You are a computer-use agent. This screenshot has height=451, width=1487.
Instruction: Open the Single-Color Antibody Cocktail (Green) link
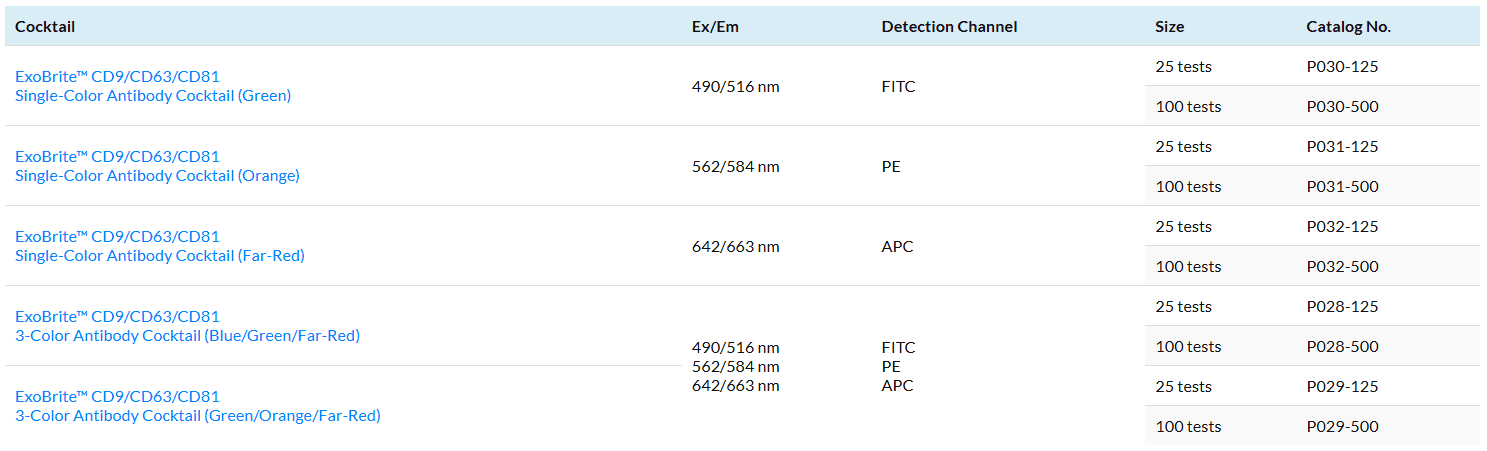153,86
